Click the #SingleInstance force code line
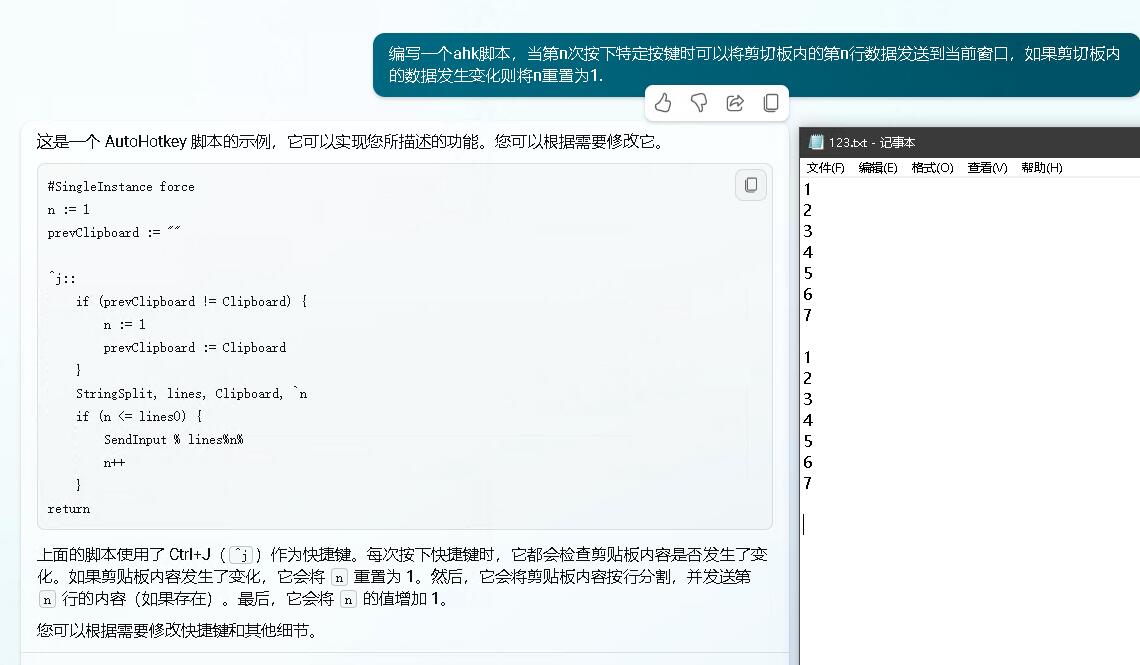The image size is (1140, 665). coord(121,187)
